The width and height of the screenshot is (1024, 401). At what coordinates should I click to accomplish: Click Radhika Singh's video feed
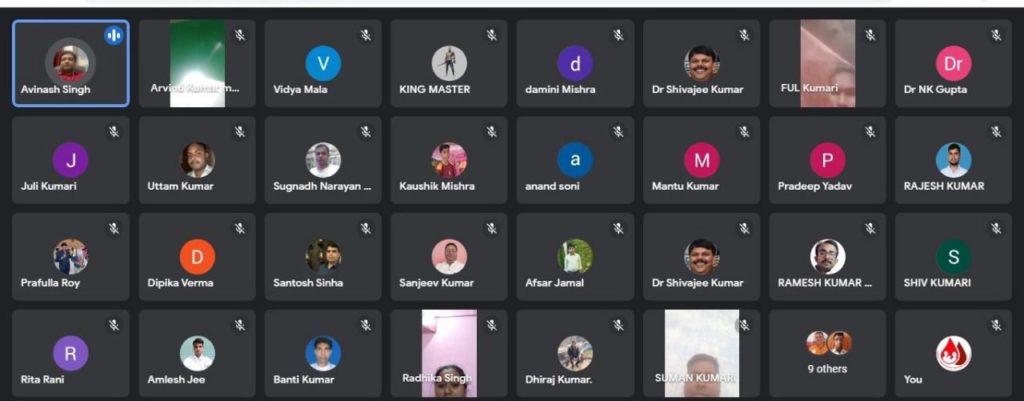pos(449,353)
